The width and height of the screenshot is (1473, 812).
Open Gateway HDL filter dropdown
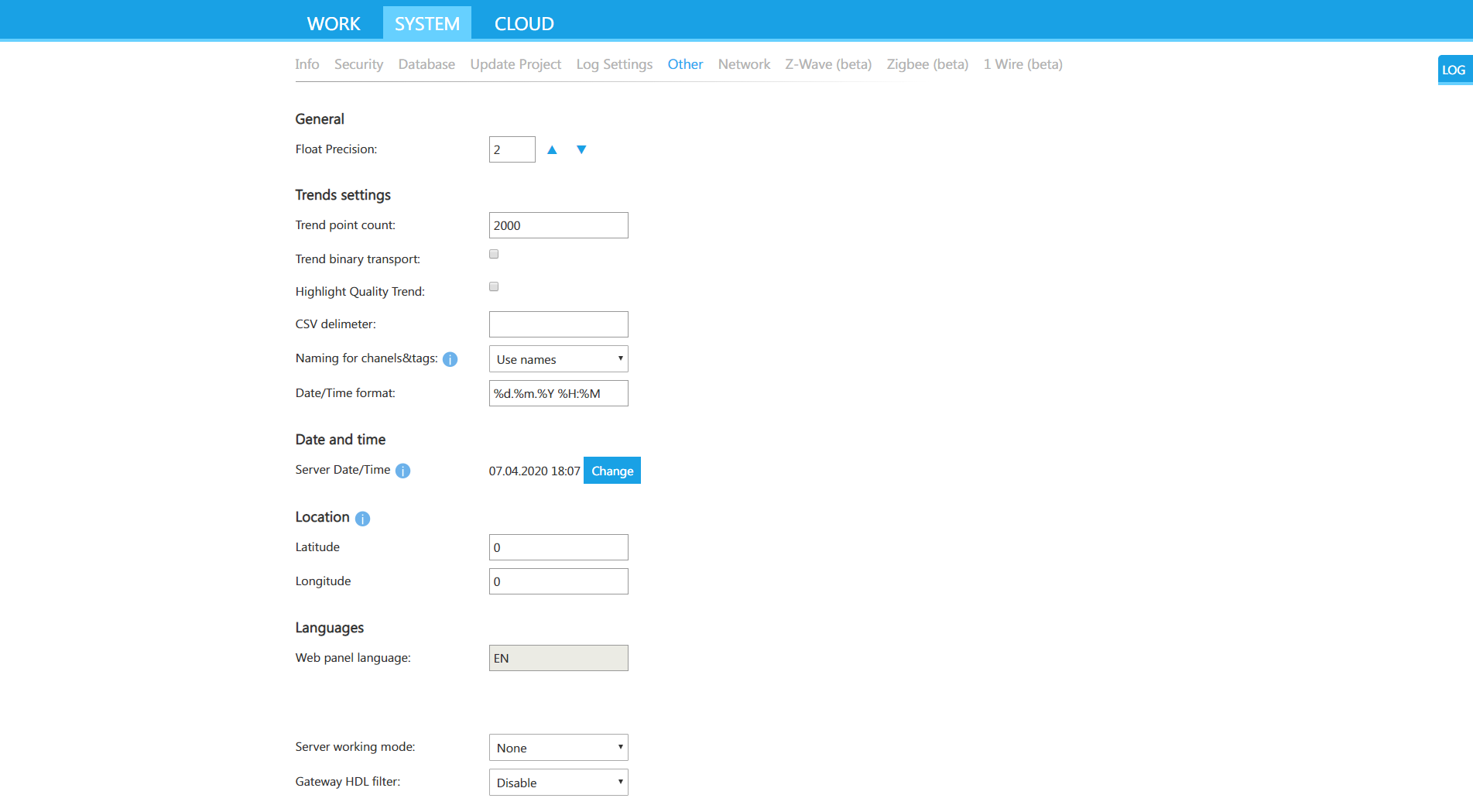[x=558, y=783]
